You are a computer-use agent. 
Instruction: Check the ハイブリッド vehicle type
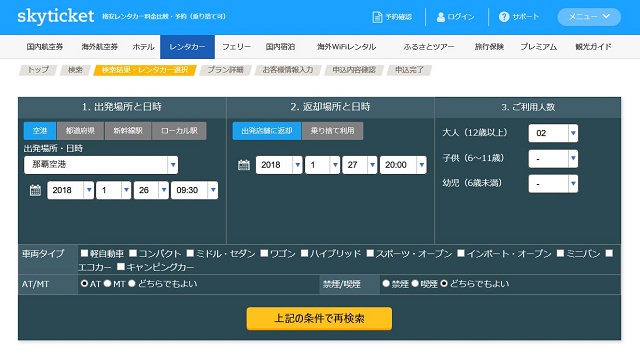(x=304, y=253)
